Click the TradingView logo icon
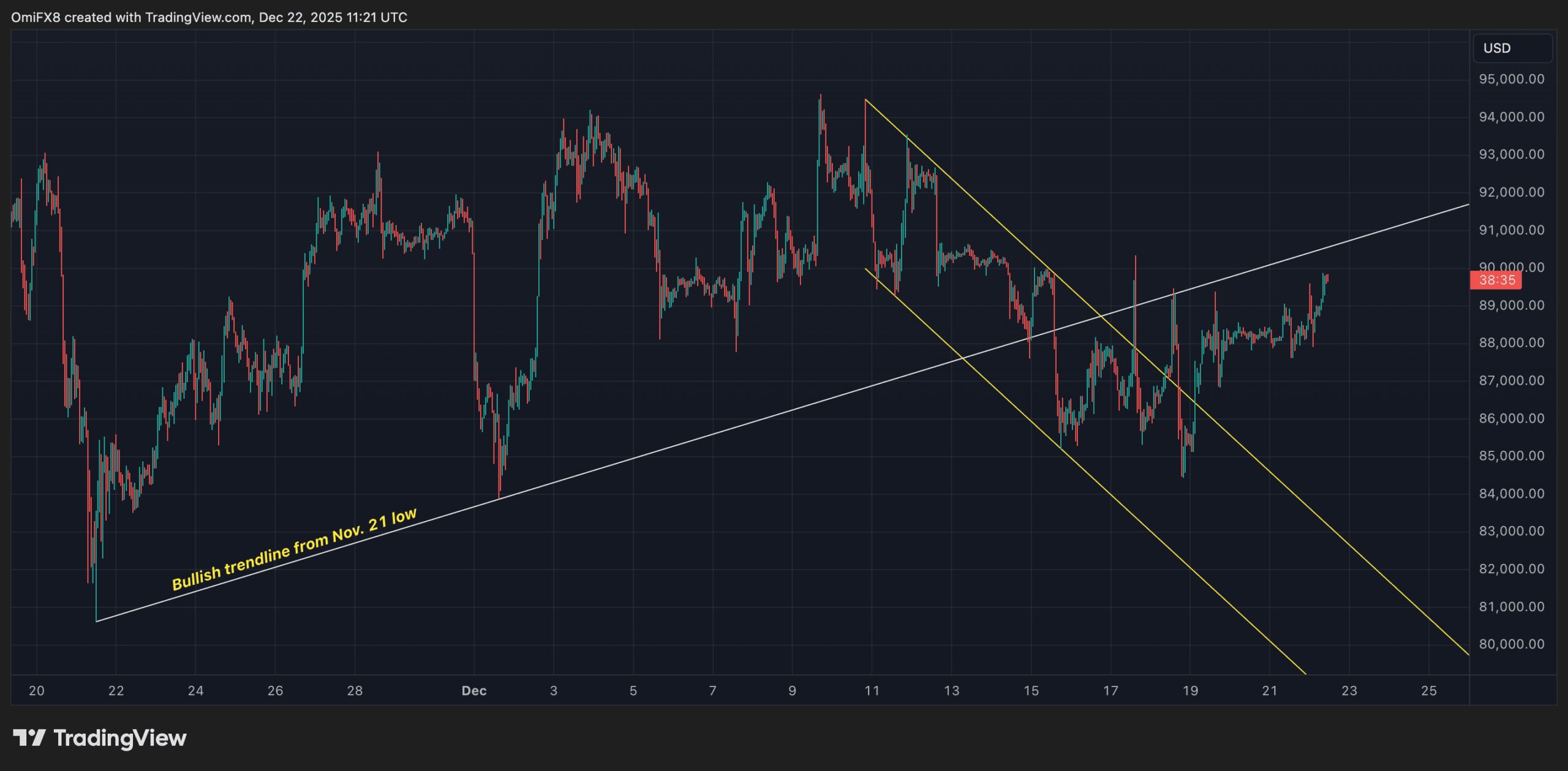The width and height of the screenshot is (1568, 771). pos(29,737)
